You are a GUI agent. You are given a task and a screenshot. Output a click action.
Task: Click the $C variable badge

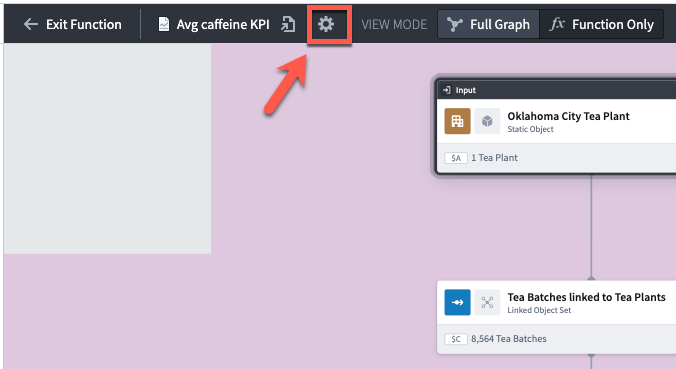point(456,339)
